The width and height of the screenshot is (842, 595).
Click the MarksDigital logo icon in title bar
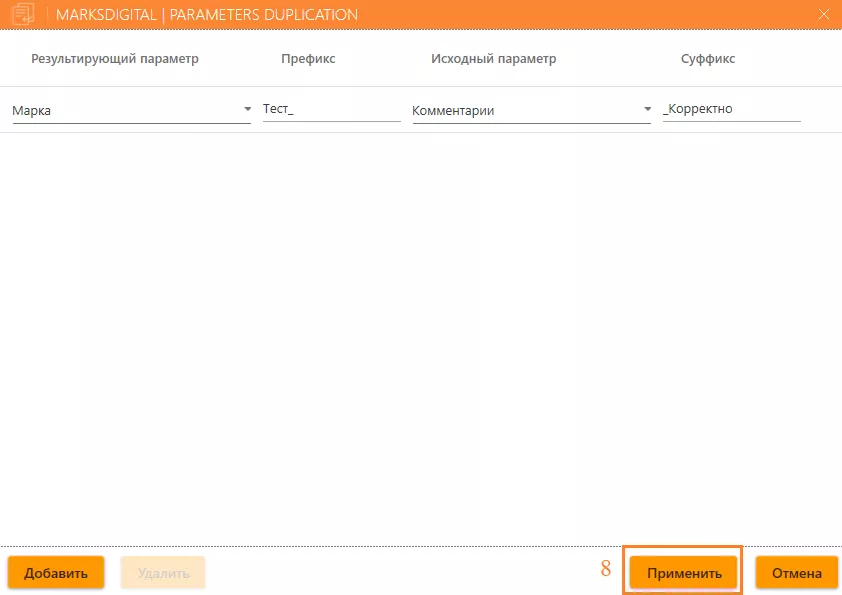22,14
